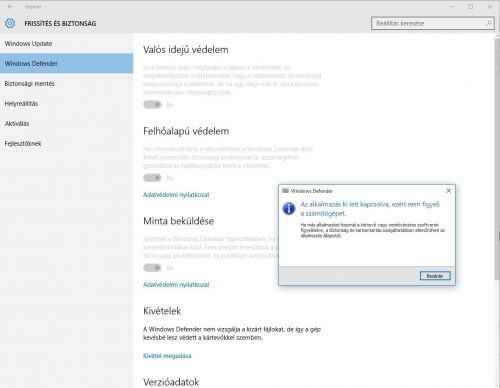Close the Windows Defender dialog
Viewport: 500px width, 388px height.
(449, 191)
